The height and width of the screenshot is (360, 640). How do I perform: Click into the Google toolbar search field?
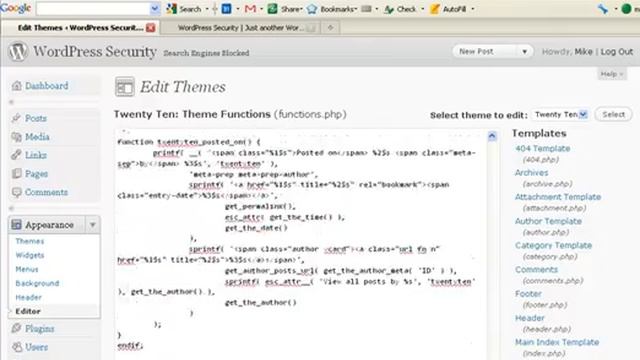(x=93, y=9)
